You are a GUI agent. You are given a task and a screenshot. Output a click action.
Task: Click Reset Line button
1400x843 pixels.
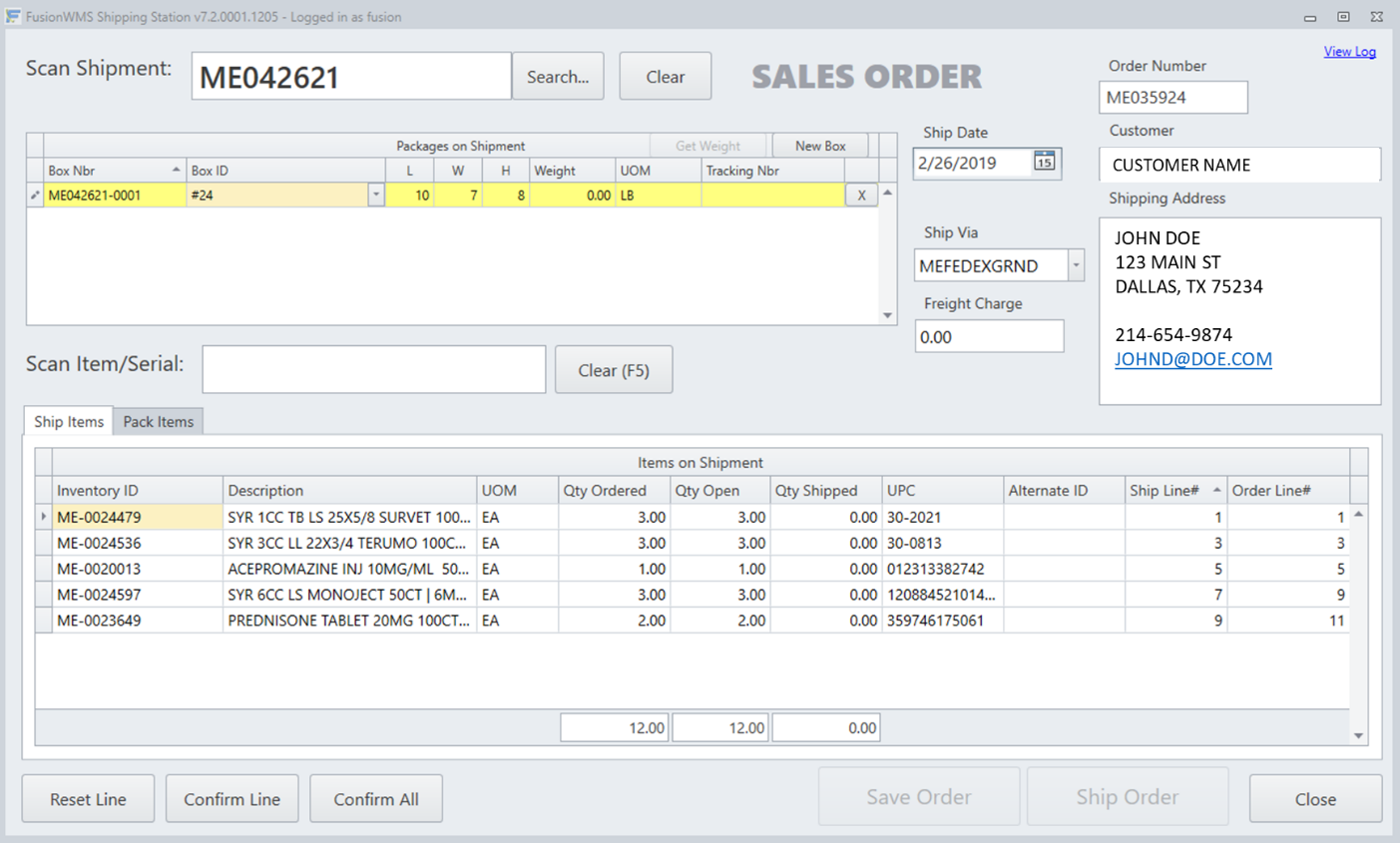(88, 799)
